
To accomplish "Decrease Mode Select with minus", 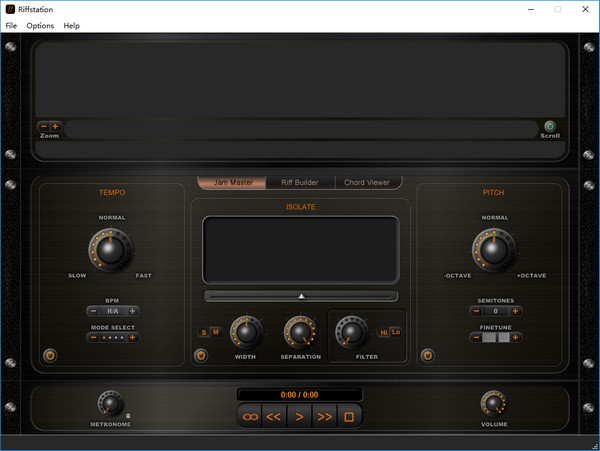I will [x=93, y=337].
